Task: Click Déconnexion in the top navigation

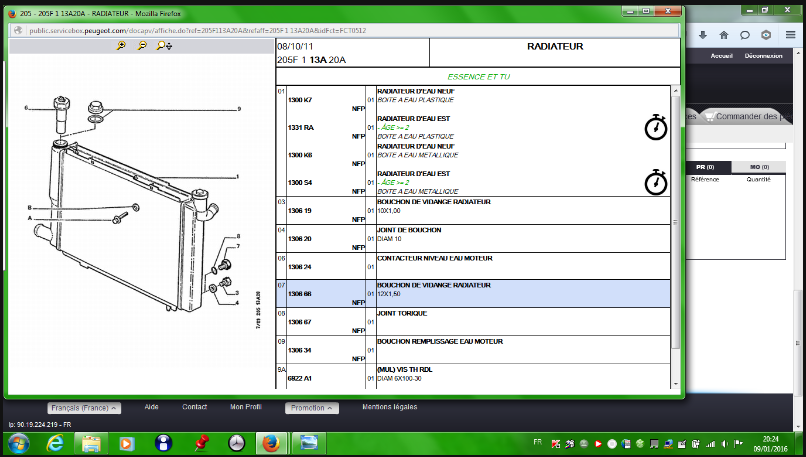Action: pos(763,56)
